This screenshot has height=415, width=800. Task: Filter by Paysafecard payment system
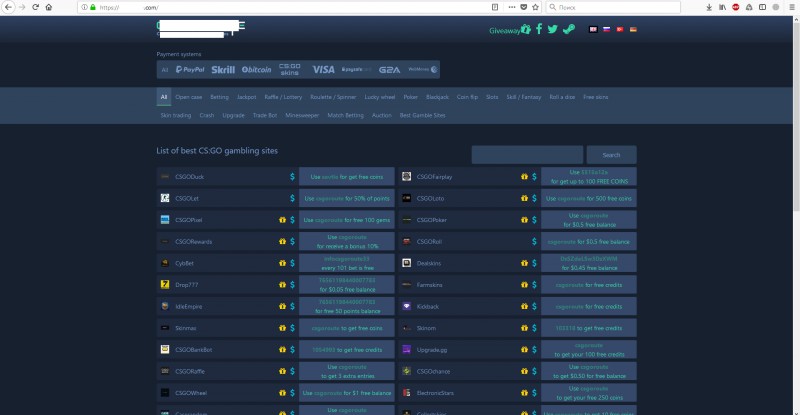pyautogui.click(x=356, y=69)
